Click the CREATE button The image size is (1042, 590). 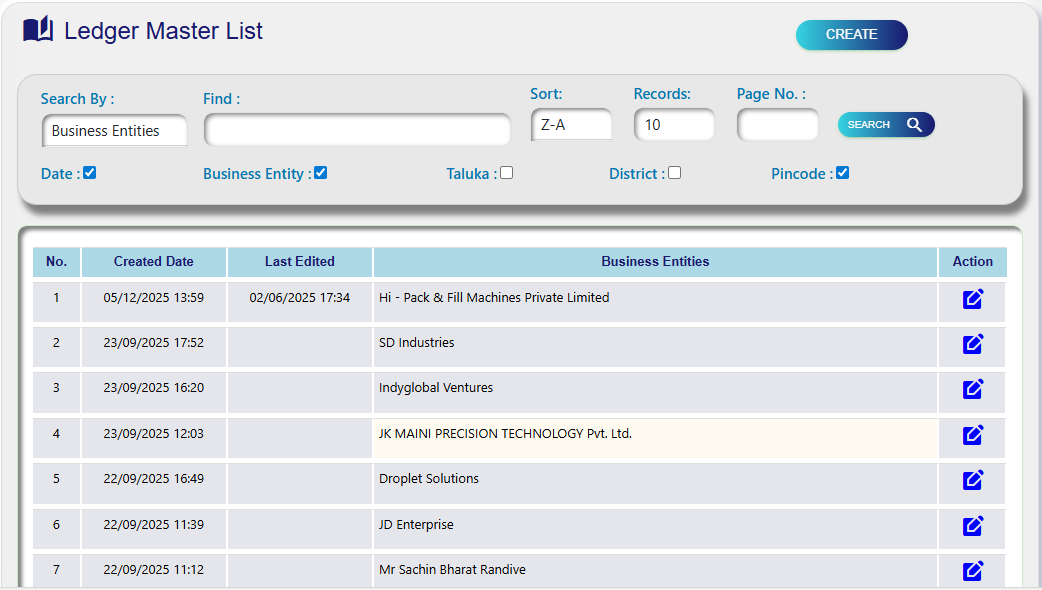click(851, 35)
